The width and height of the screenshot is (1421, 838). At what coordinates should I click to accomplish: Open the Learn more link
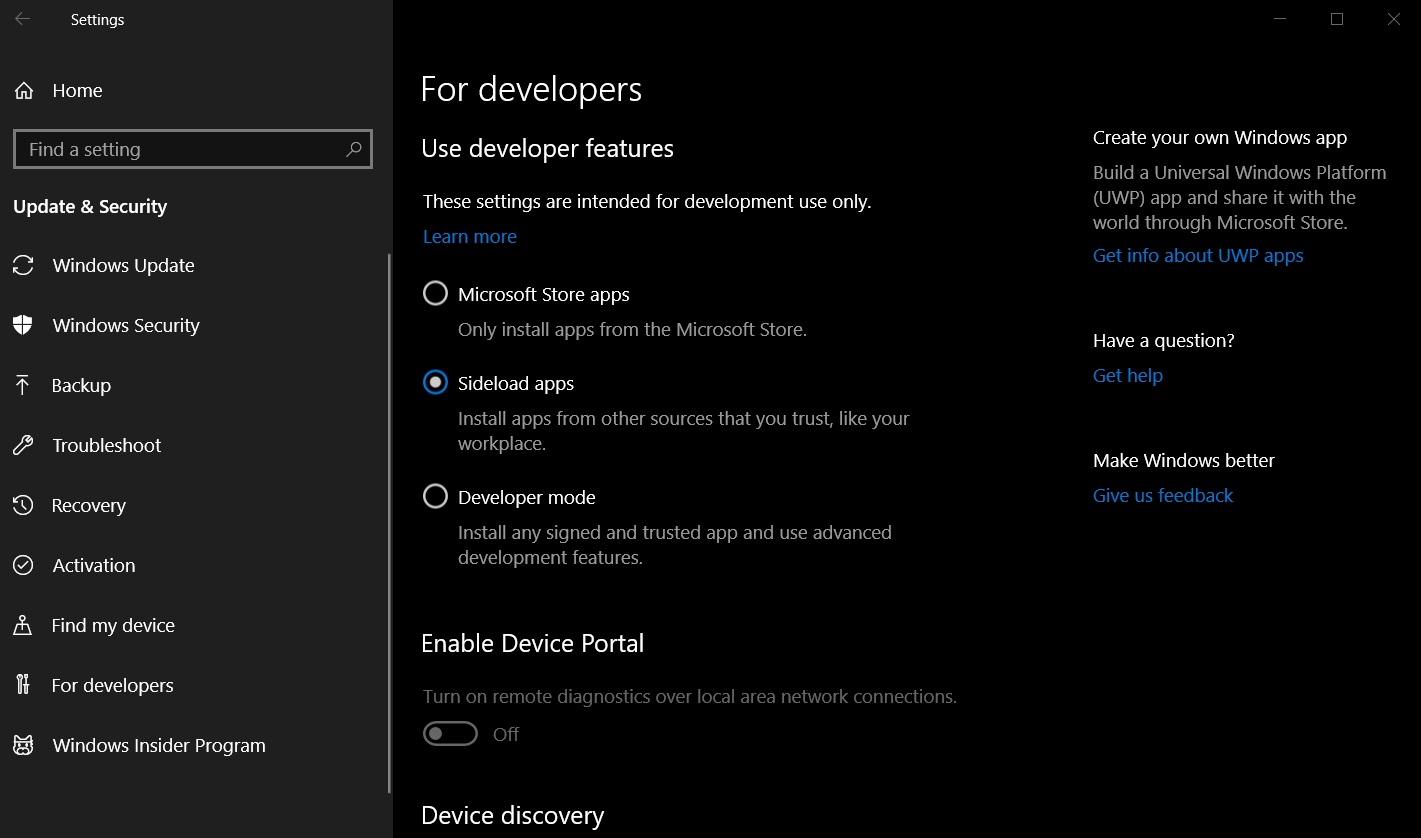(x=469, y=237)
